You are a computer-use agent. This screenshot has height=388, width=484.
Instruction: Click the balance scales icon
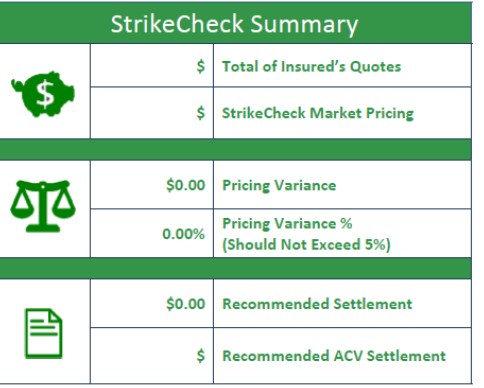point(43,206)
